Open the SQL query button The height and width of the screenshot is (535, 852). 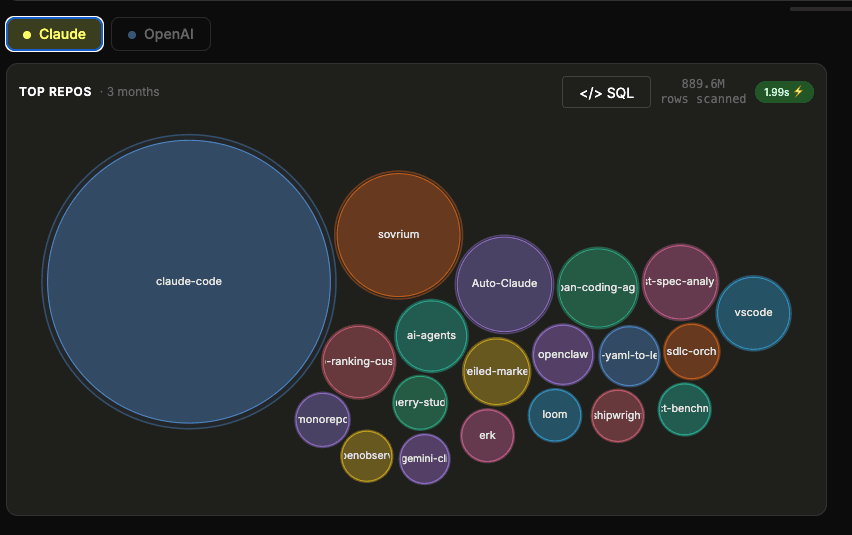pos(606,92)
